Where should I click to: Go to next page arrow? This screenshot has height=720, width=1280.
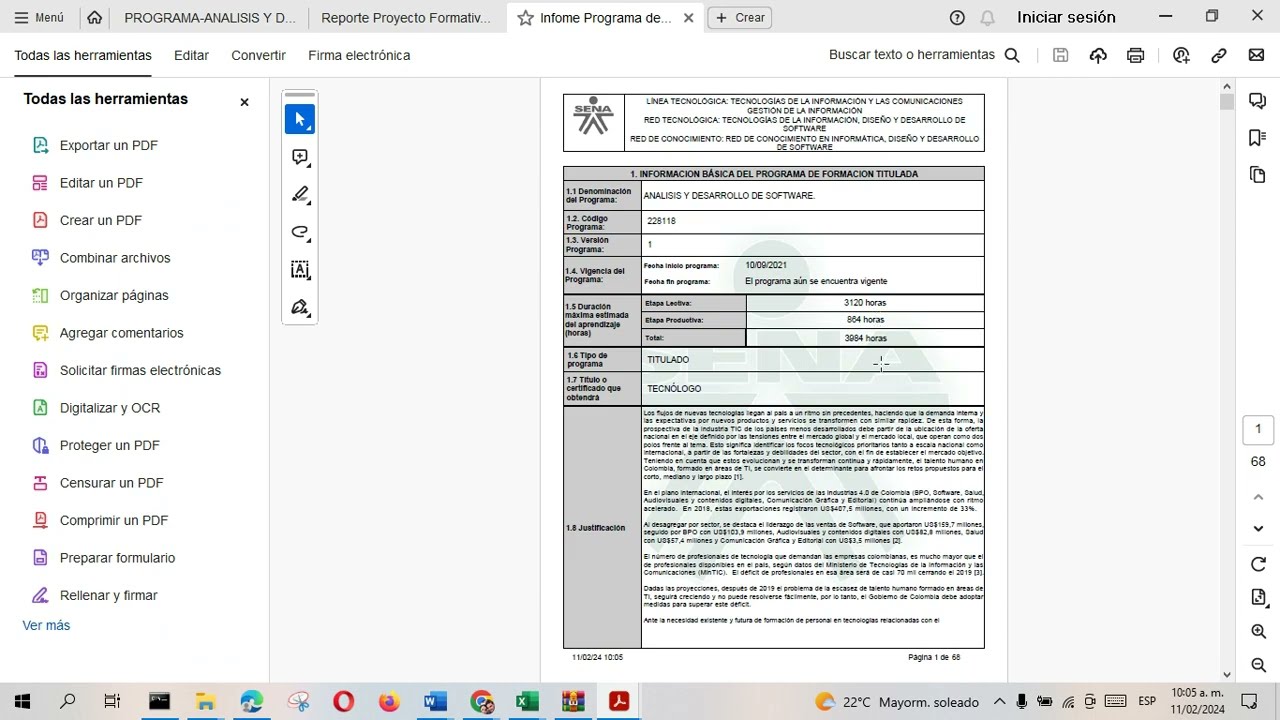[1258, 529]
